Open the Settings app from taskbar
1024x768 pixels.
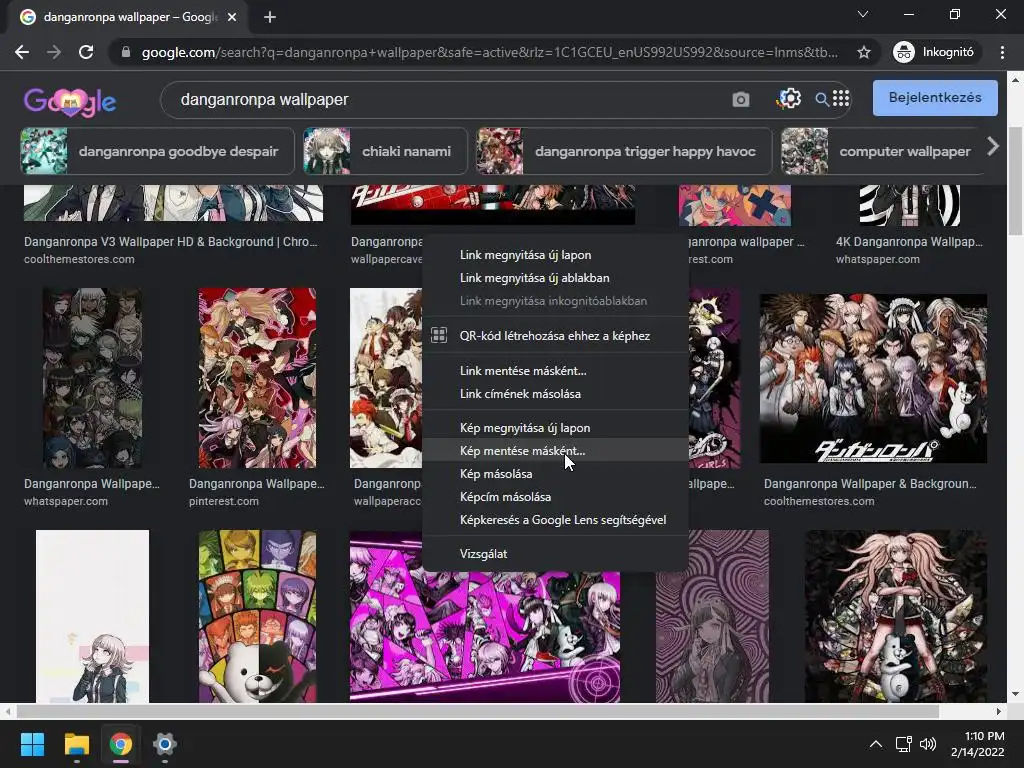165,744
